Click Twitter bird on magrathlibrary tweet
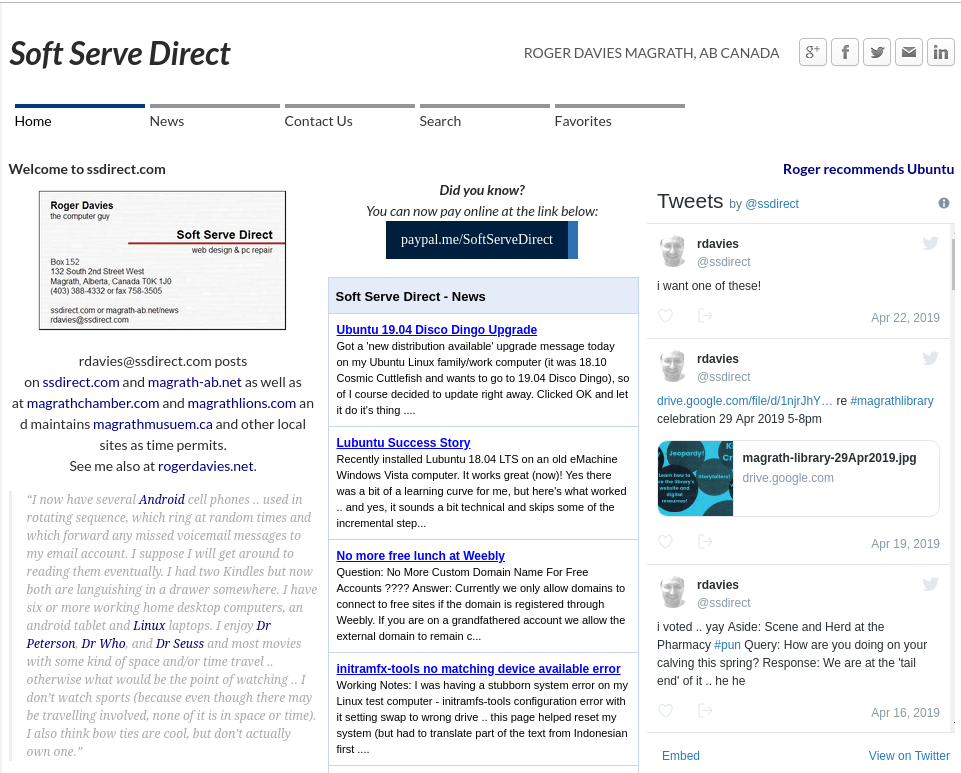 (x=930, y=358)
